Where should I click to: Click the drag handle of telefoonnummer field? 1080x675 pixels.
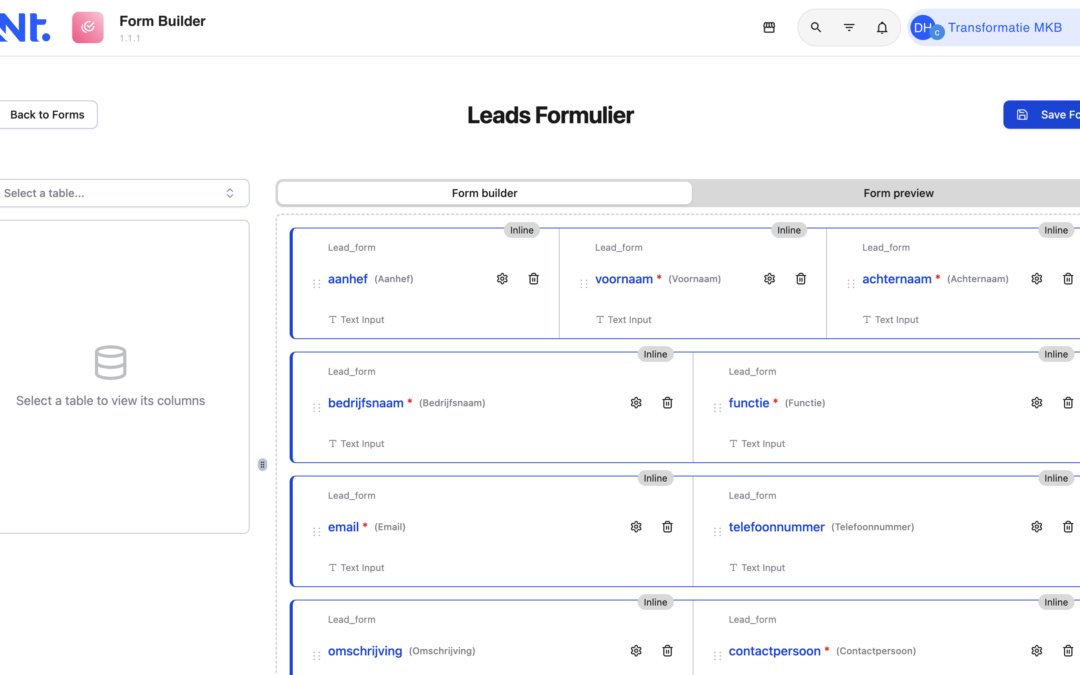tap(718, 532)
